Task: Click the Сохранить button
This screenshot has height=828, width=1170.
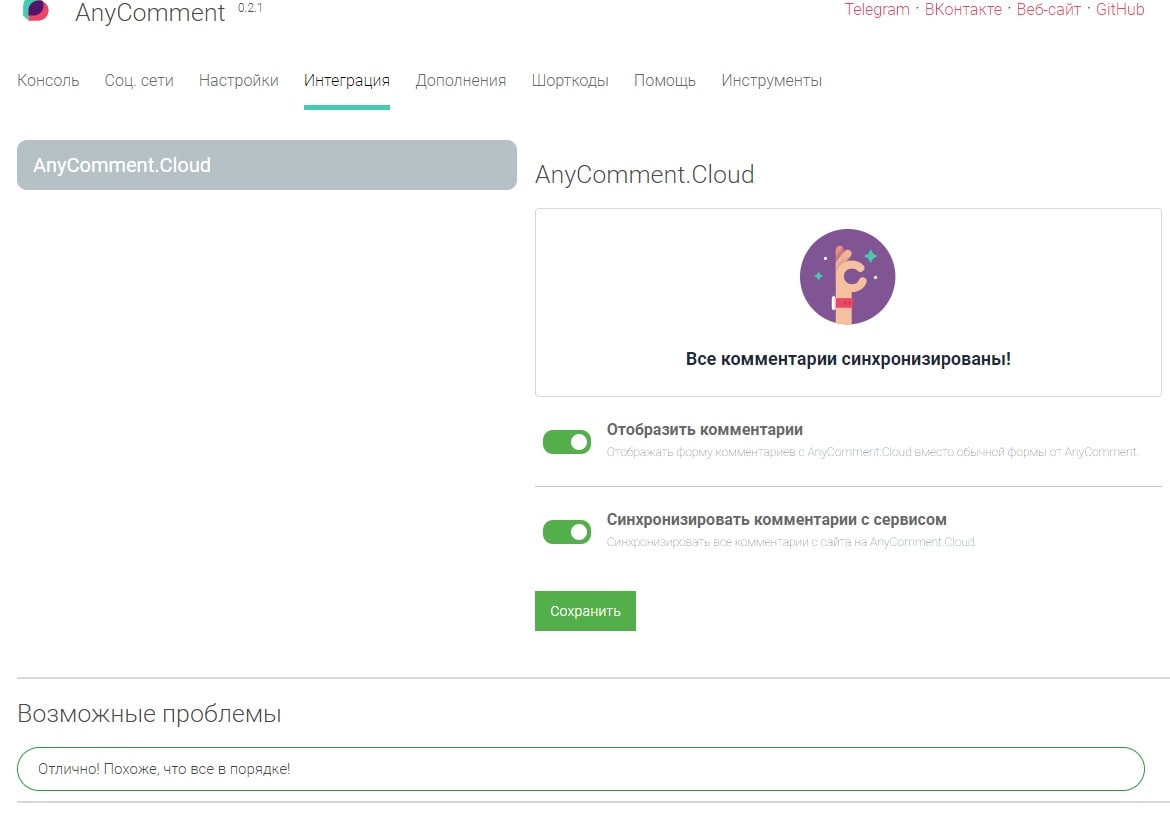Action: (x=585, y=611)
